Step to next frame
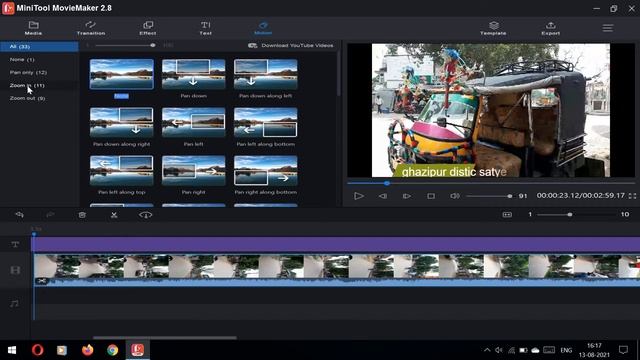Image resolution: width=640 pixels, height=360 pixels. point(407,196)
